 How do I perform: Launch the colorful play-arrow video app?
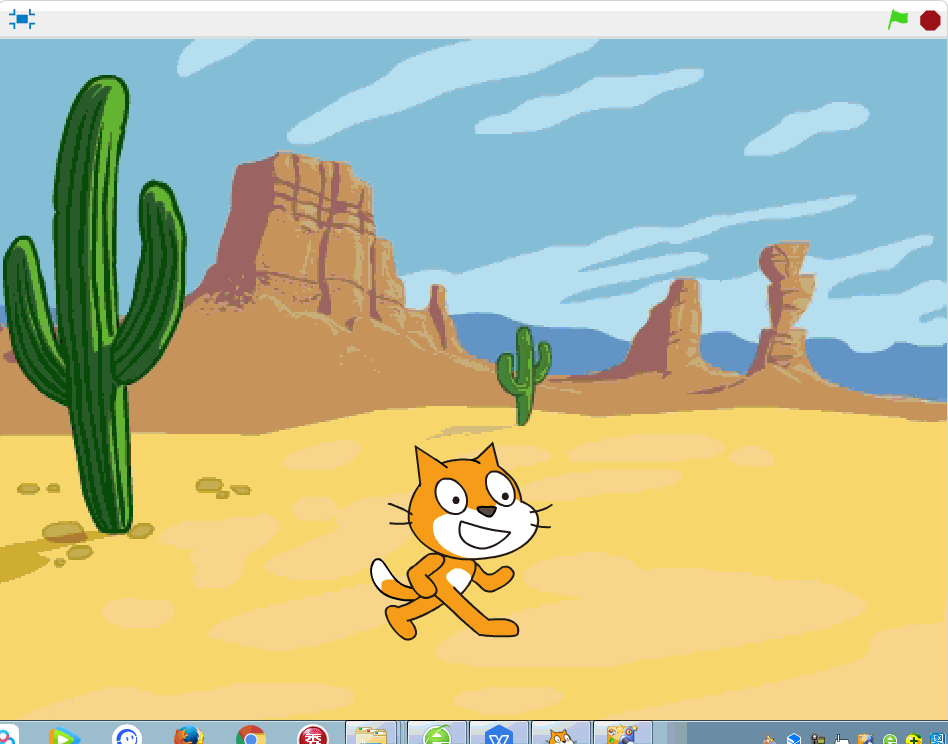tap(63, 736)
